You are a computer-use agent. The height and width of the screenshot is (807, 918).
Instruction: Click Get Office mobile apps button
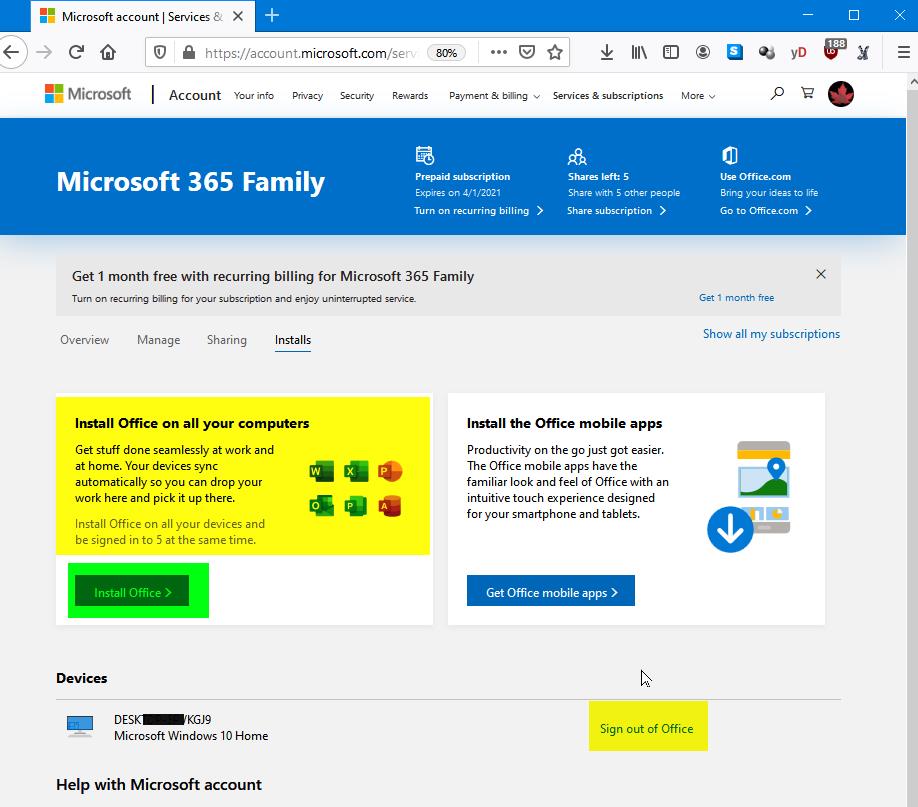point(550,590)
